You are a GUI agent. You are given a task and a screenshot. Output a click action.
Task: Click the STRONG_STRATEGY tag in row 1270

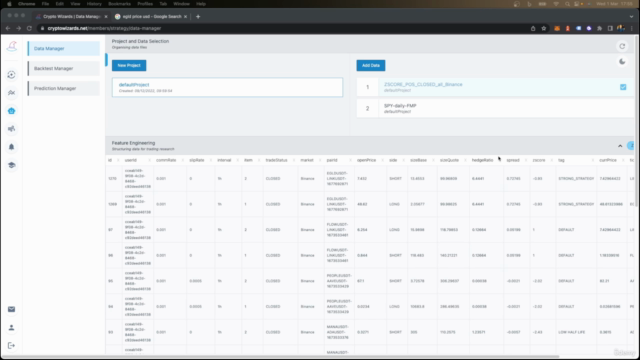click(x=576, y=179)
